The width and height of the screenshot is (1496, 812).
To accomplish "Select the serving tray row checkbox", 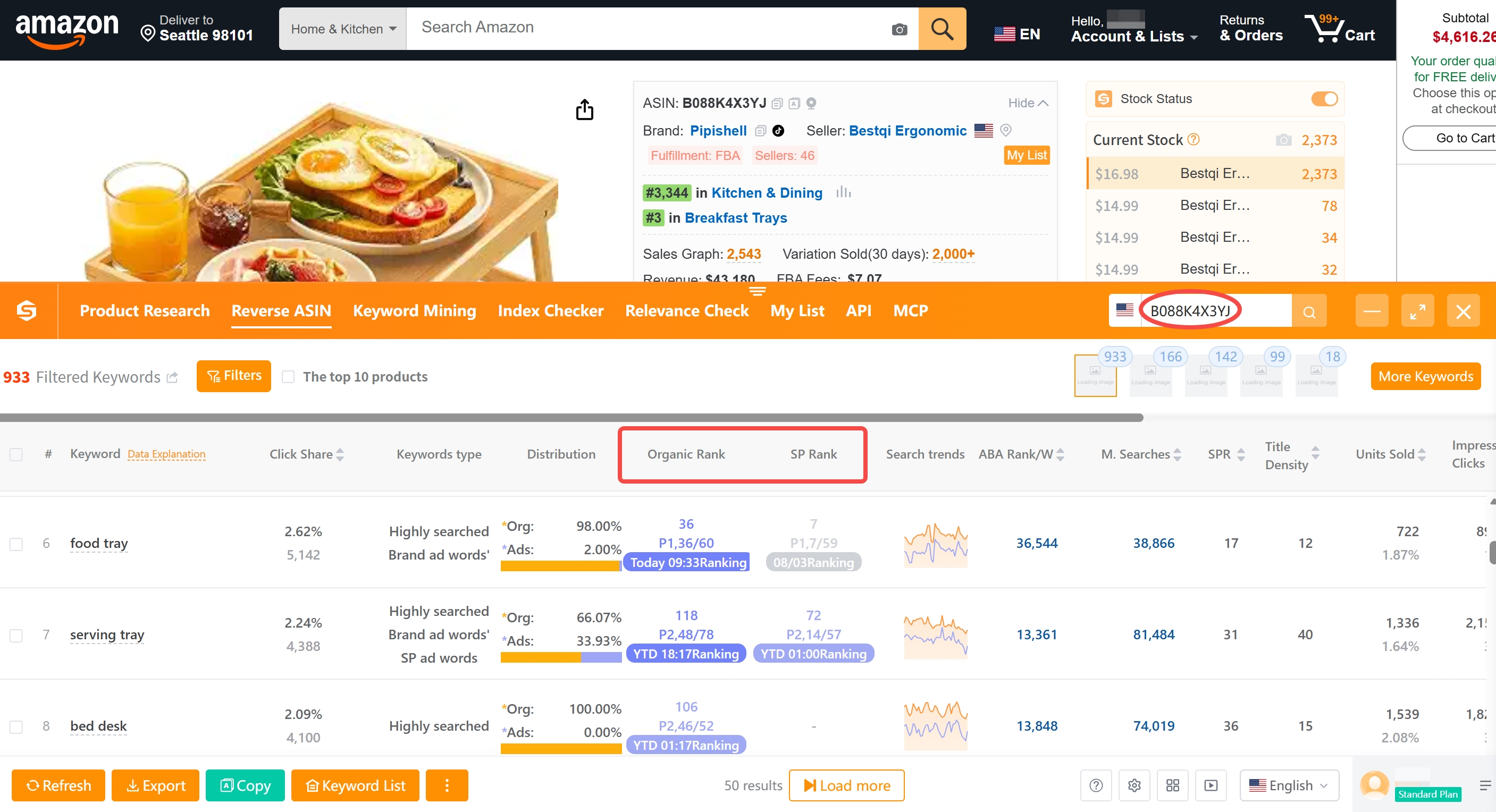I will pyautogui.click(x=16, y=635).
